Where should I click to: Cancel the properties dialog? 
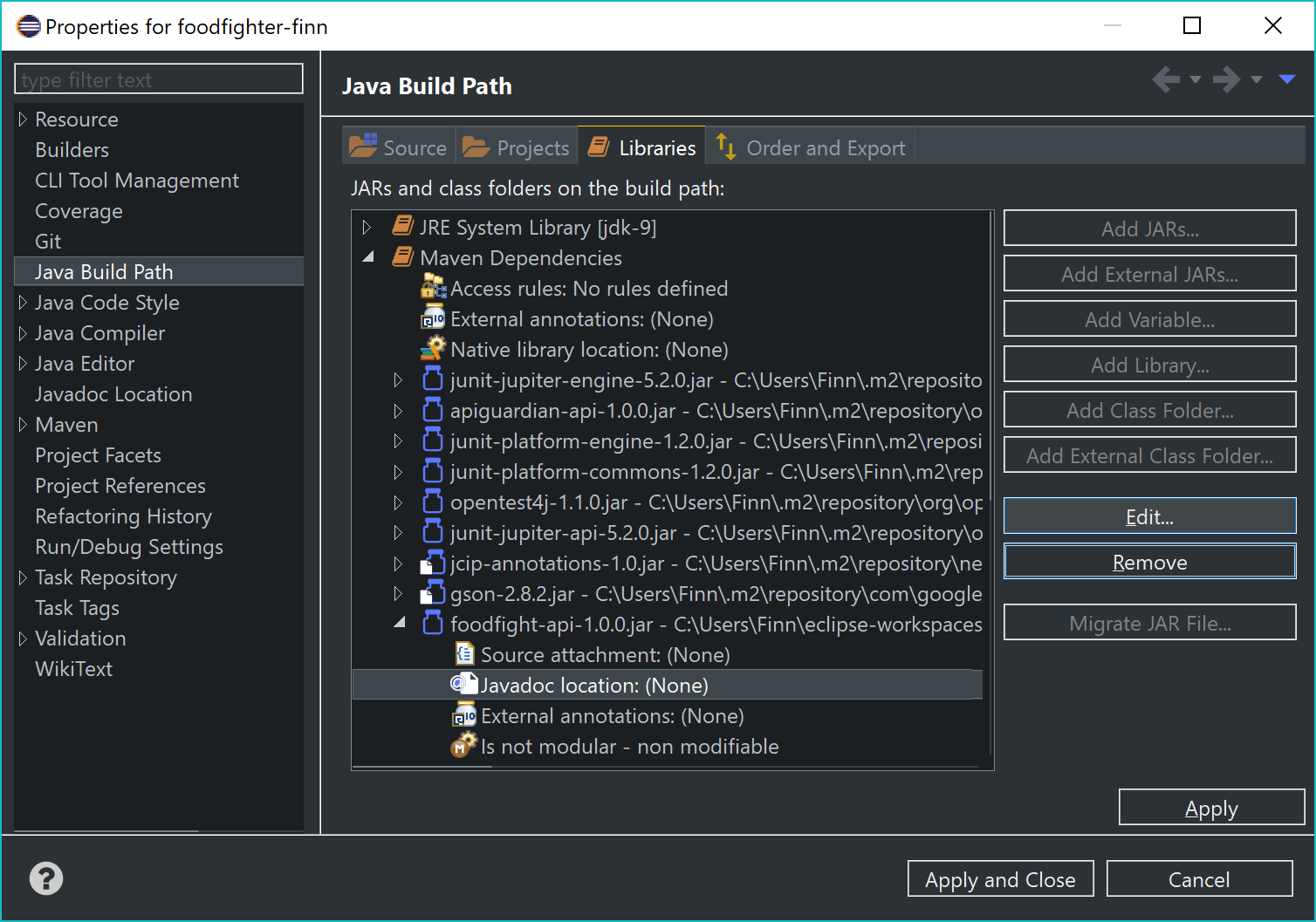(x=1199, y=879)
